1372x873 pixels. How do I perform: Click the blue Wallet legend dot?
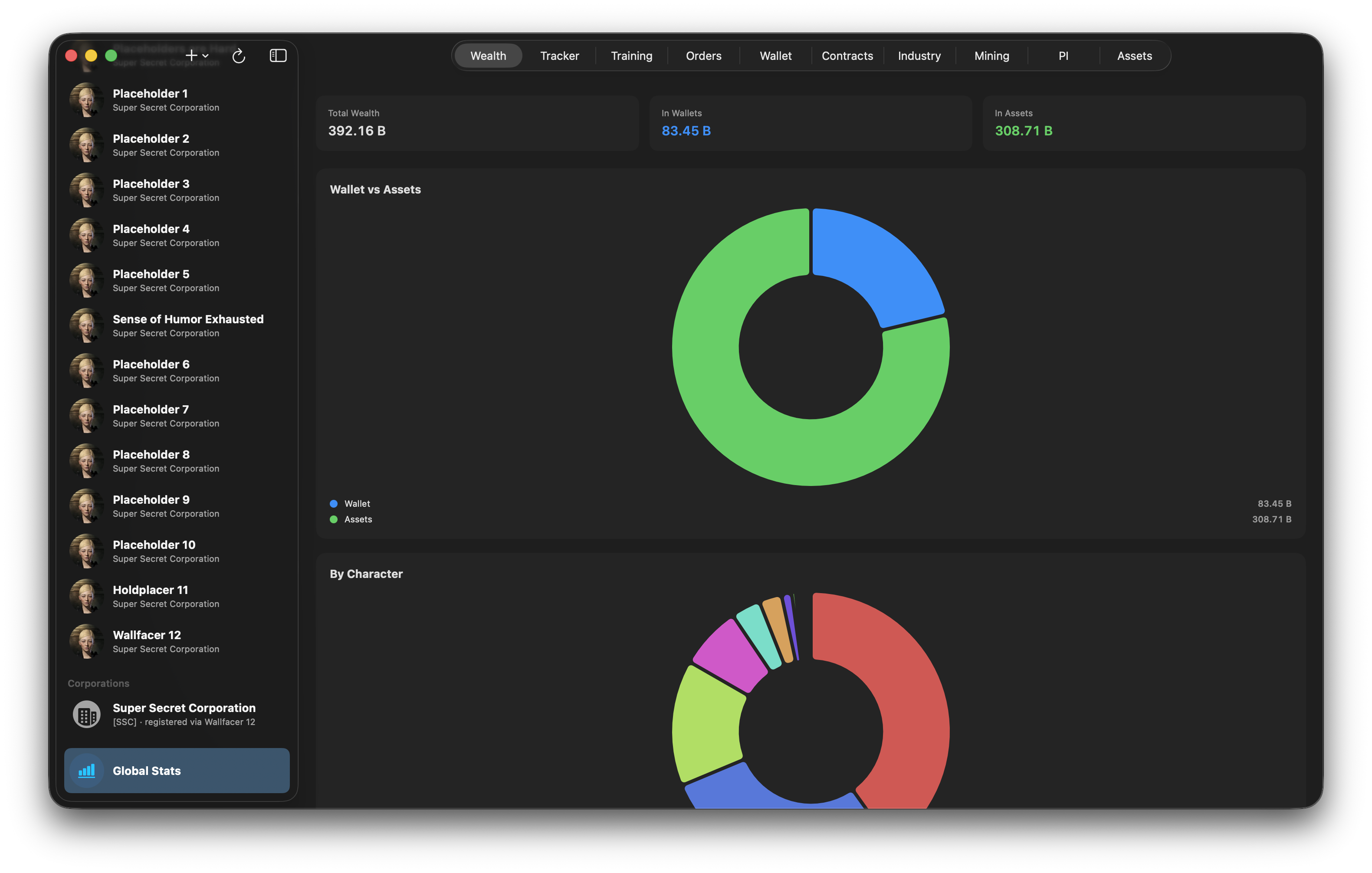334,504
